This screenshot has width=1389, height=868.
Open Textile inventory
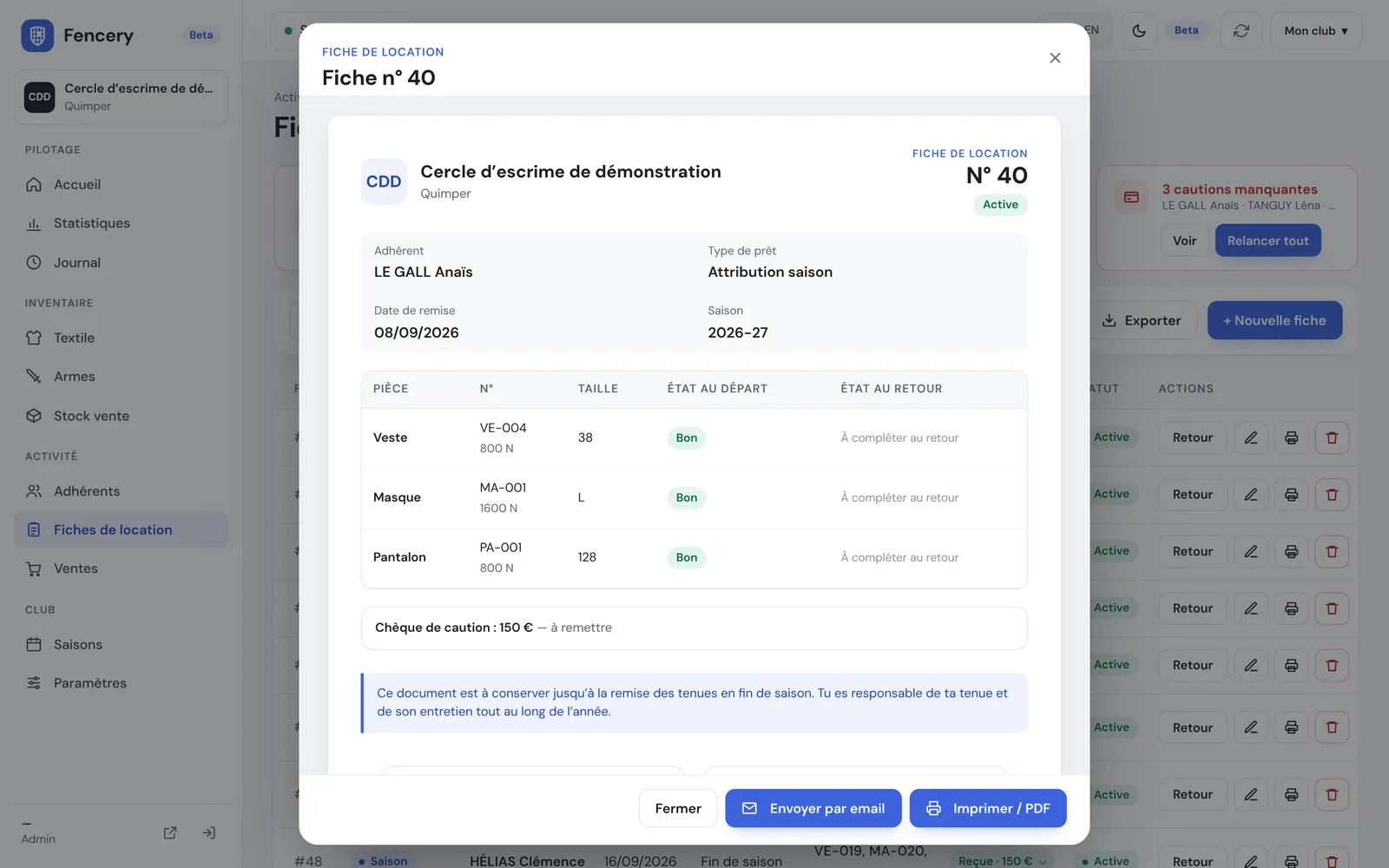click(121, 338)
